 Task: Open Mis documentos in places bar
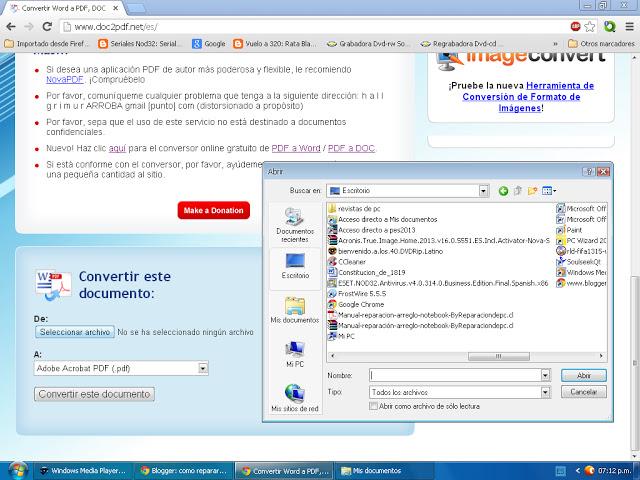click(295, 310)
